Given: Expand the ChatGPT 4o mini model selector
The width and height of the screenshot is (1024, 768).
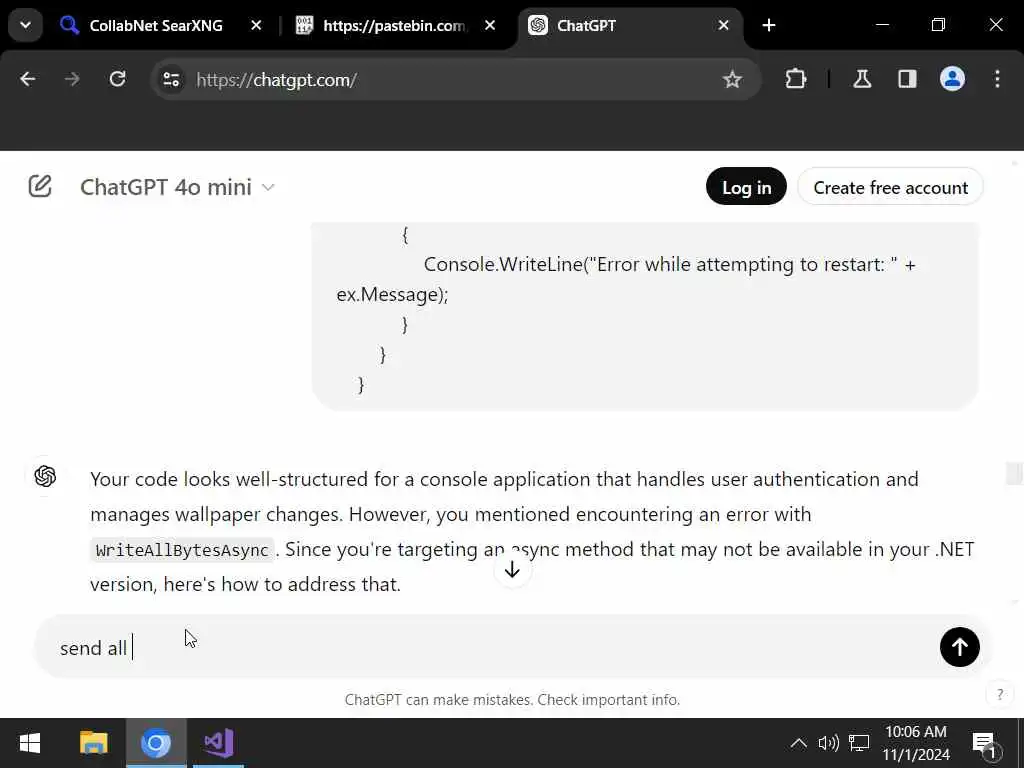Looking at the screenshot, I should pyautogui.click(x=177, y=187).
